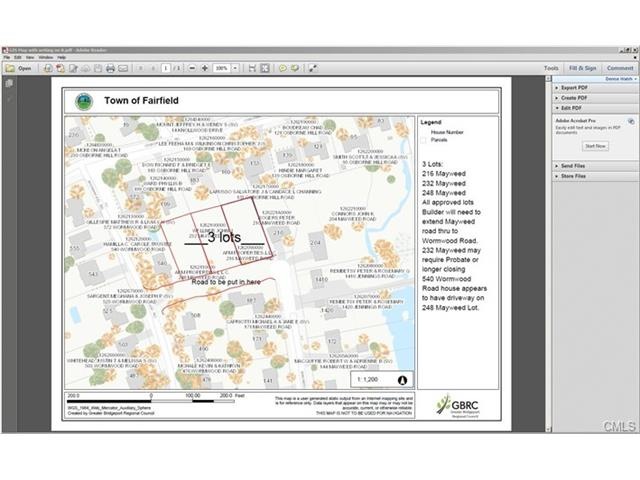The height and width of the screenshot is (480, 640).
Task: Add a sticky note comment
Action: [x=283, y=68]
